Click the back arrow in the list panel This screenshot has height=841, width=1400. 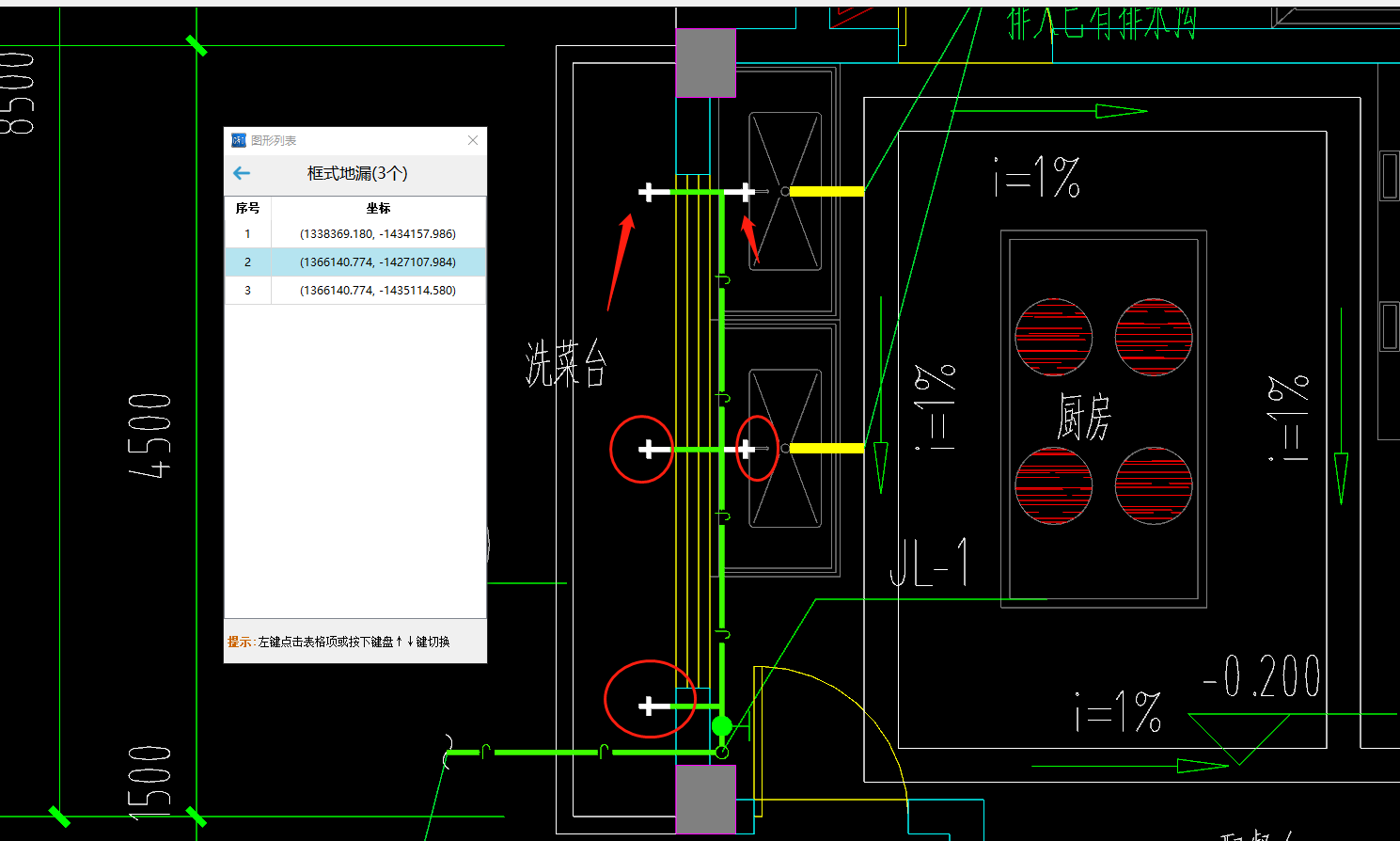click(x=242, y=173)
